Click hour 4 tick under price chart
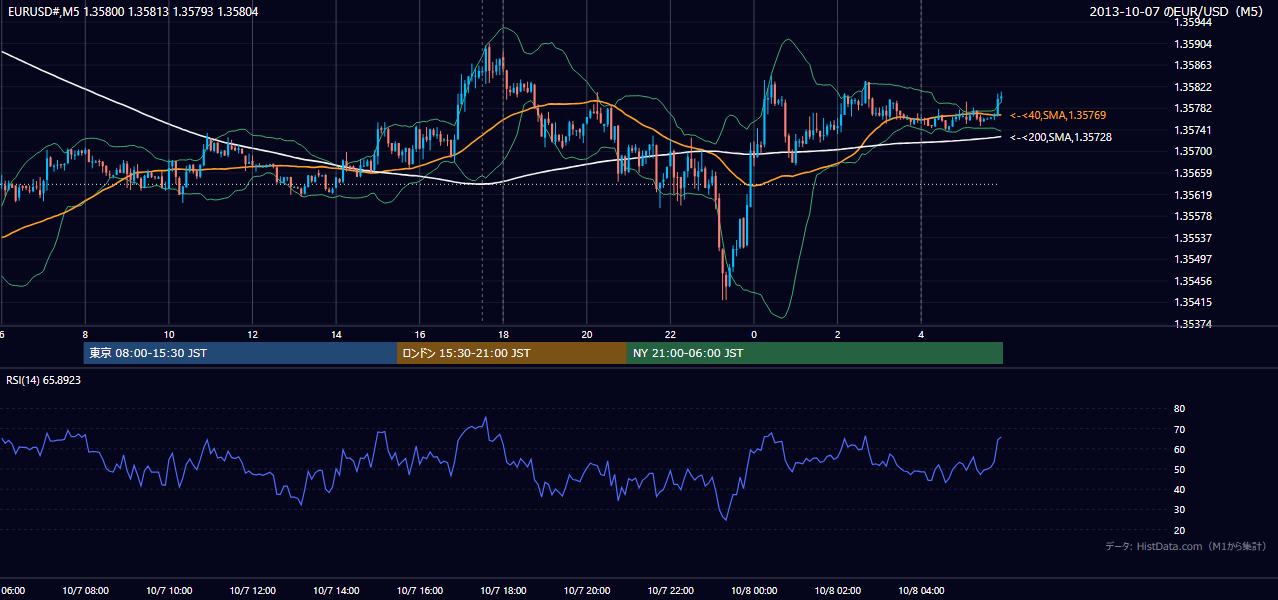The width and height of the screenshot is (1278, 600). pyautogui.click(x=921, y=334)
